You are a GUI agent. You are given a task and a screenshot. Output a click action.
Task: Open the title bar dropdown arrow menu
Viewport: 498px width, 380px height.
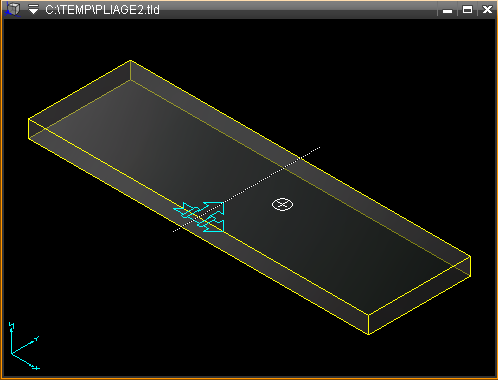[x=33, y=9]
